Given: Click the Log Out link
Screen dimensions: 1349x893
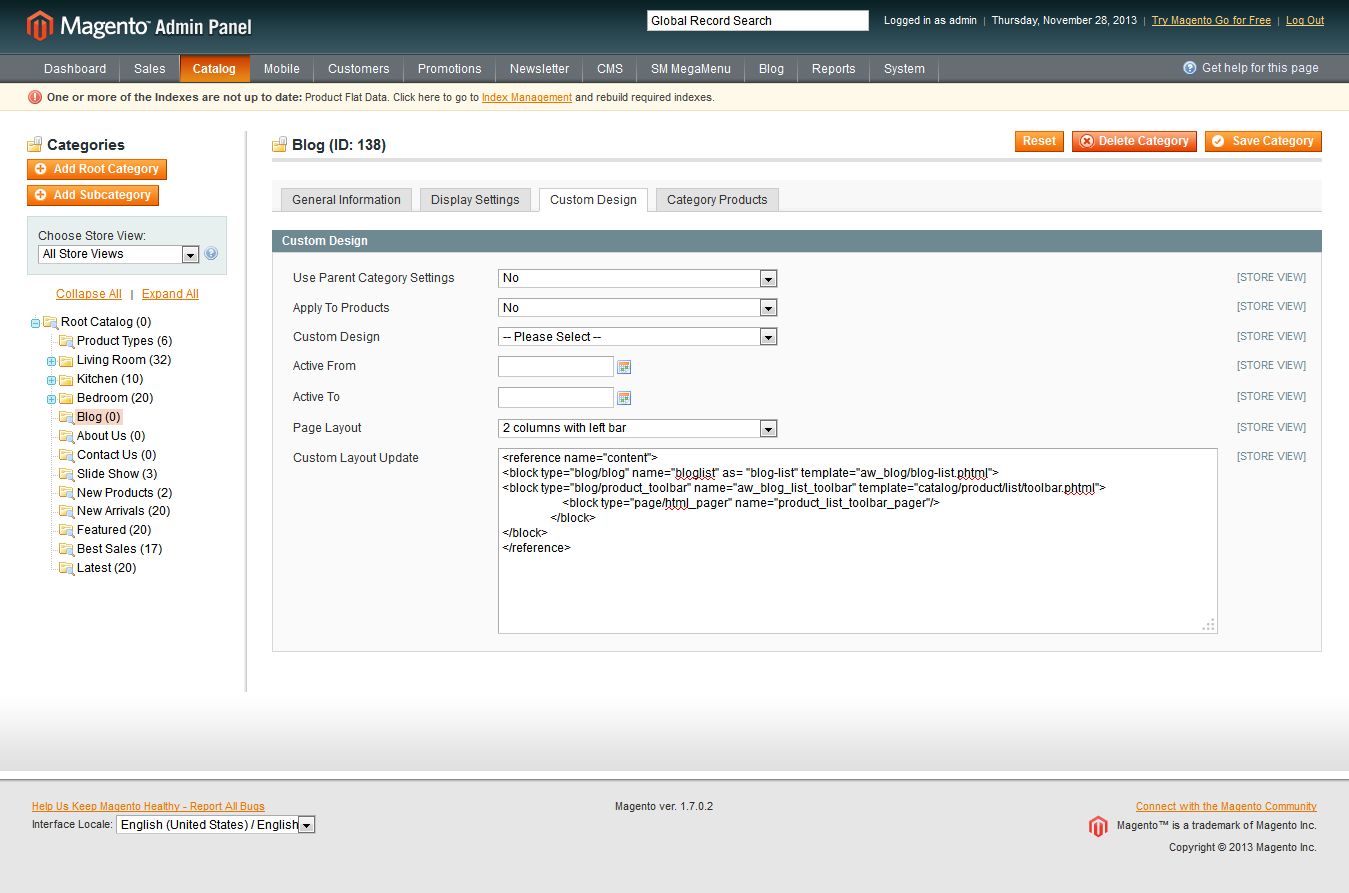Looking at the screenshot, I should click(x=1305, y=20).
